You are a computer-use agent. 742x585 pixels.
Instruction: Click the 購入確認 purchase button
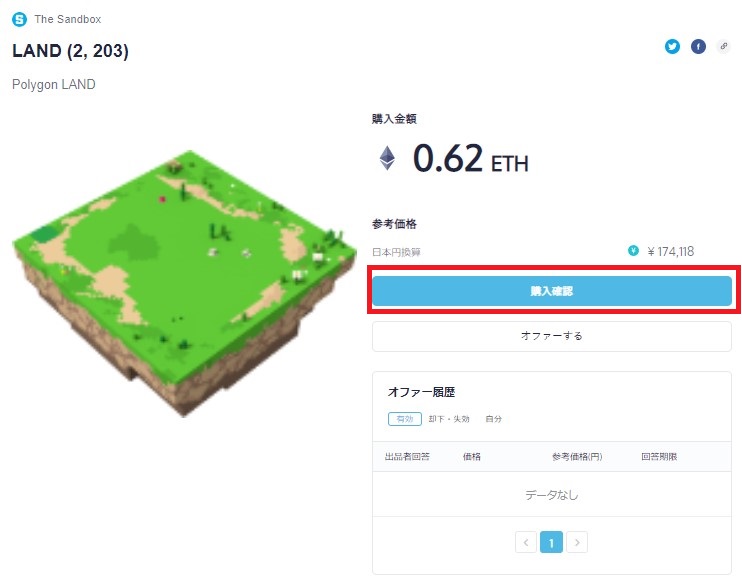pyautogui.click(x=552, y=291)
